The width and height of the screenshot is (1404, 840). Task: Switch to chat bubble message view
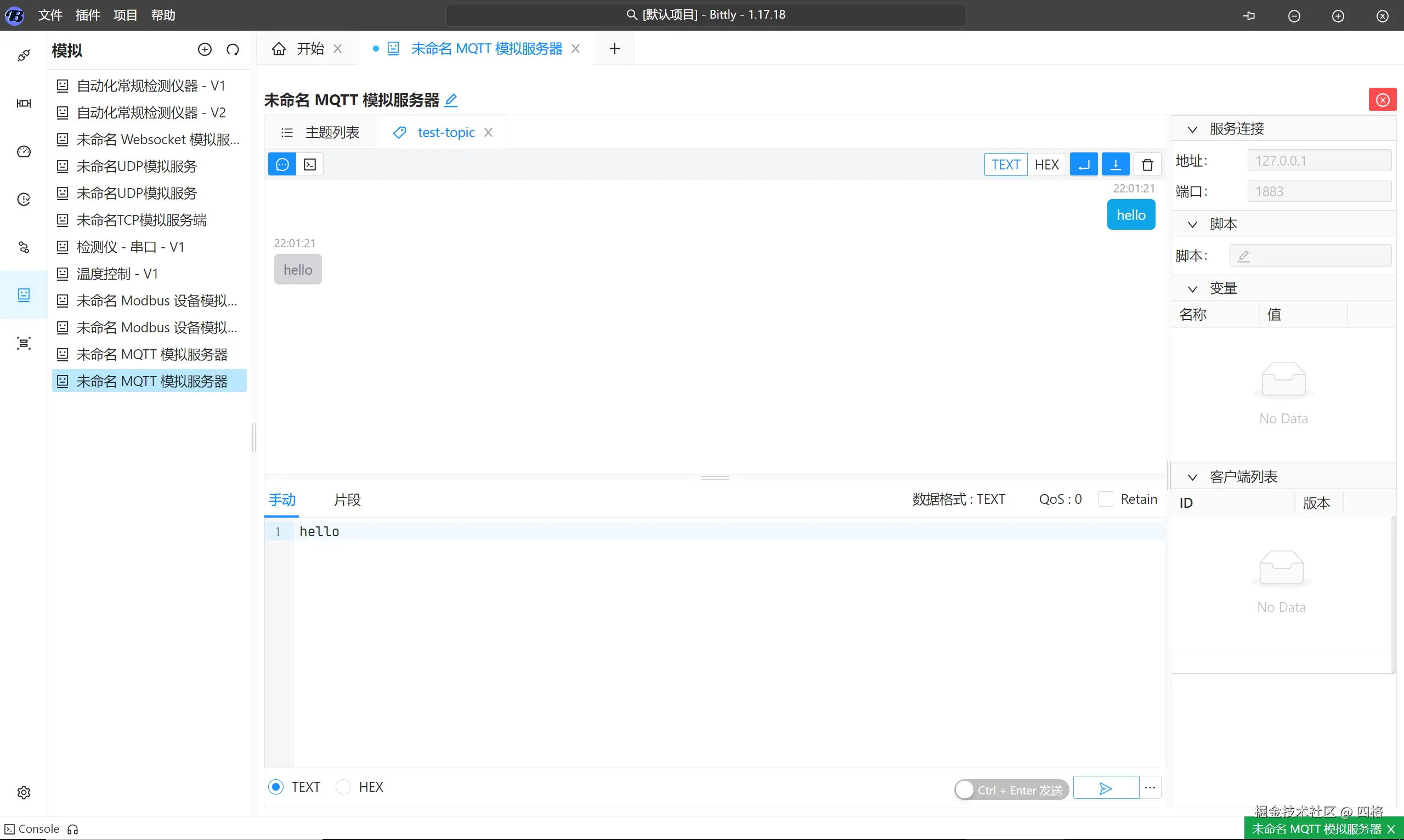click(282, 164)
